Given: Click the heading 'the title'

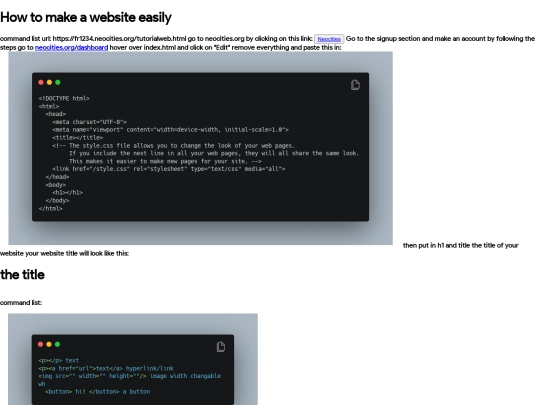Looking at the screenshot, I should coord(22,274).
